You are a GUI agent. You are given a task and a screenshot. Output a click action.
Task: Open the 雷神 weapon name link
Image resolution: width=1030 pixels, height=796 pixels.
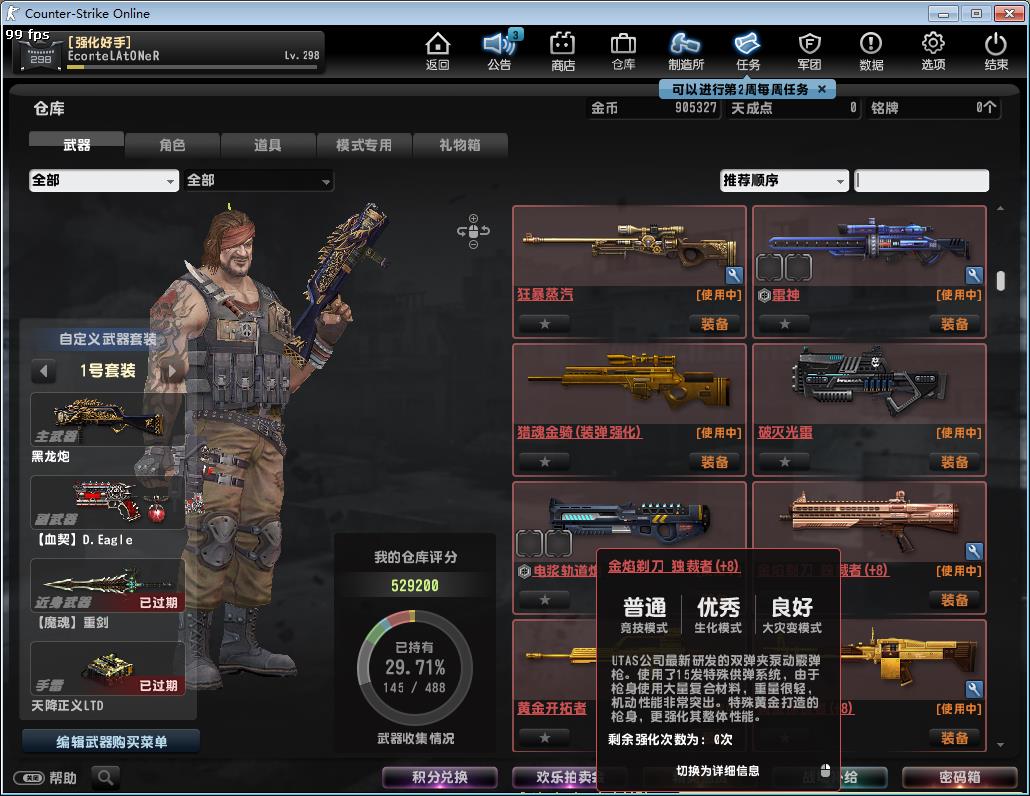786,295
